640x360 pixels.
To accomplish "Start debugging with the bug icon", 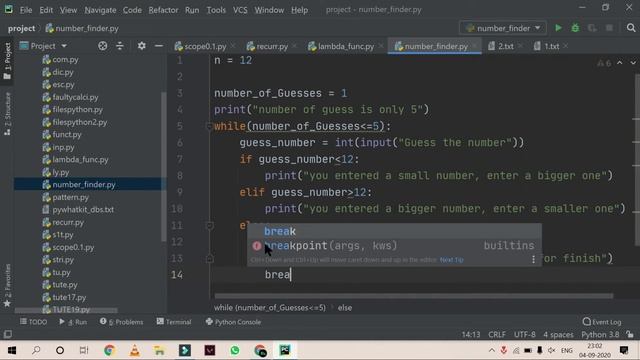I will [x=575, y=28].
